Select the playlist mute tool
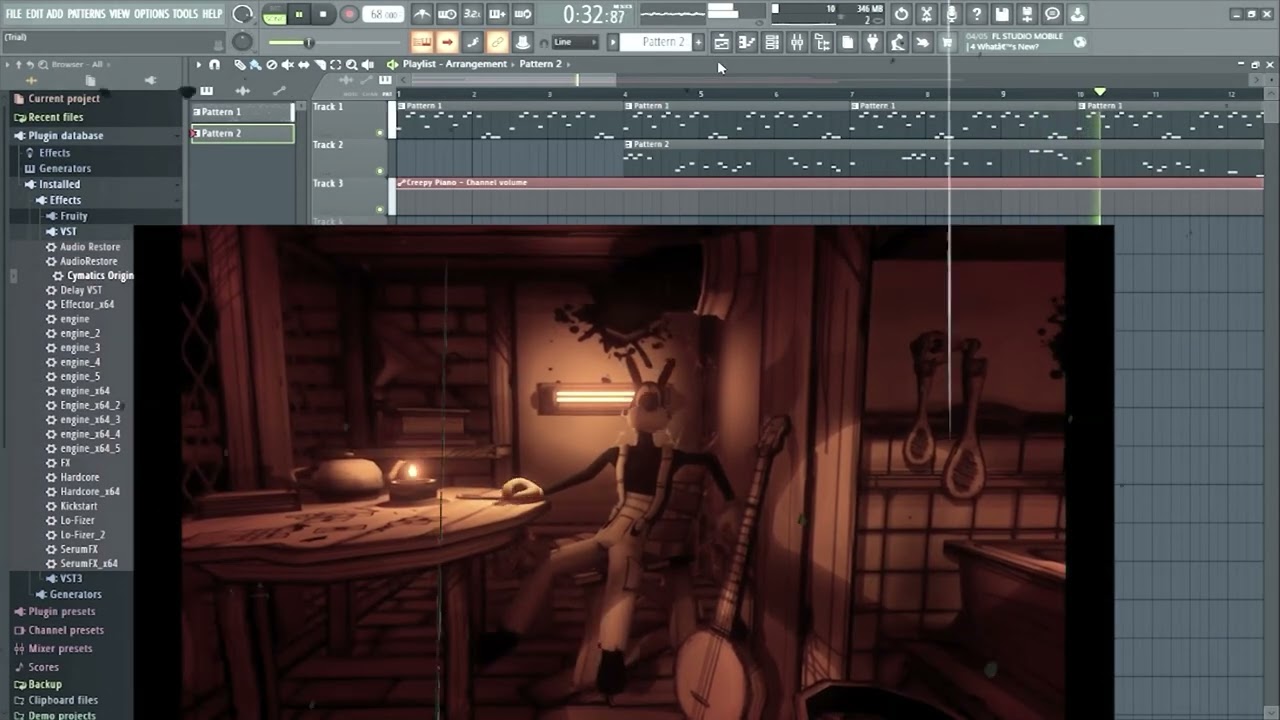Screen dimensions: 1280x720 (x=288, y=64)
